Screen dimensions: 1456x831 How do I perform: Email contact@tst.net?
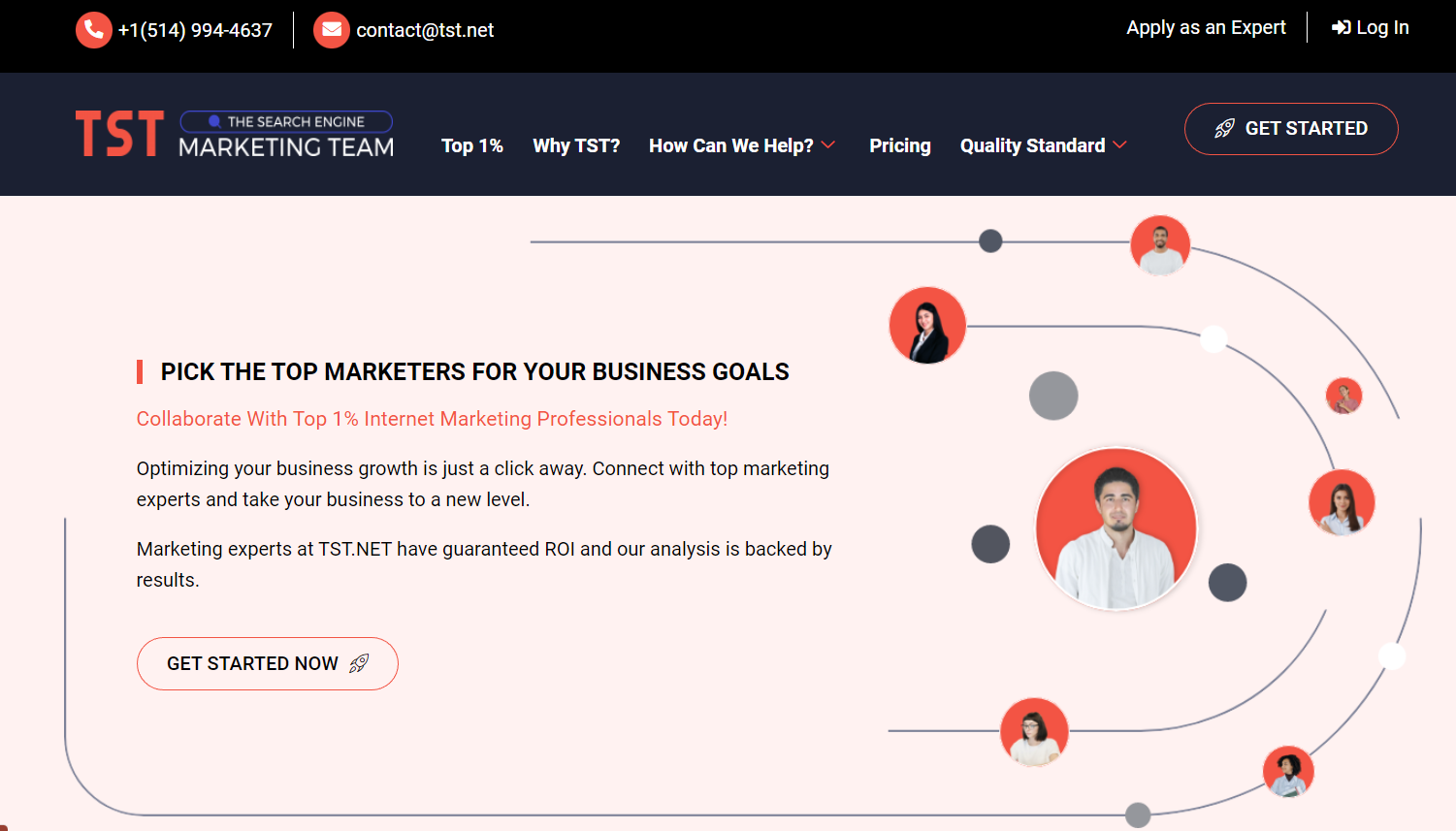[x=425, y=30]
